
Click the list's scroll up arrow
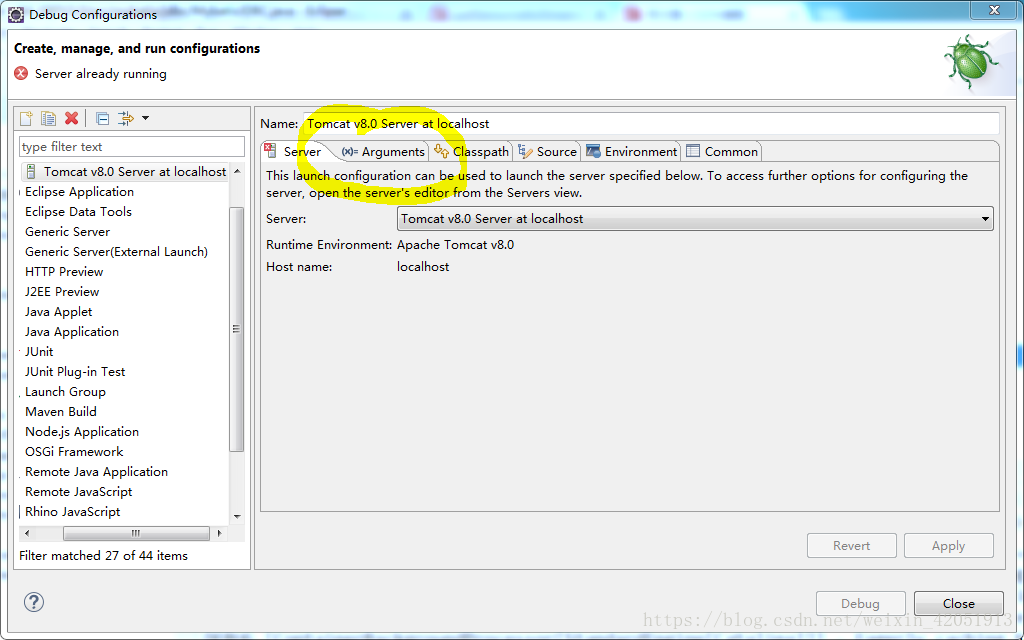point(237,171)
